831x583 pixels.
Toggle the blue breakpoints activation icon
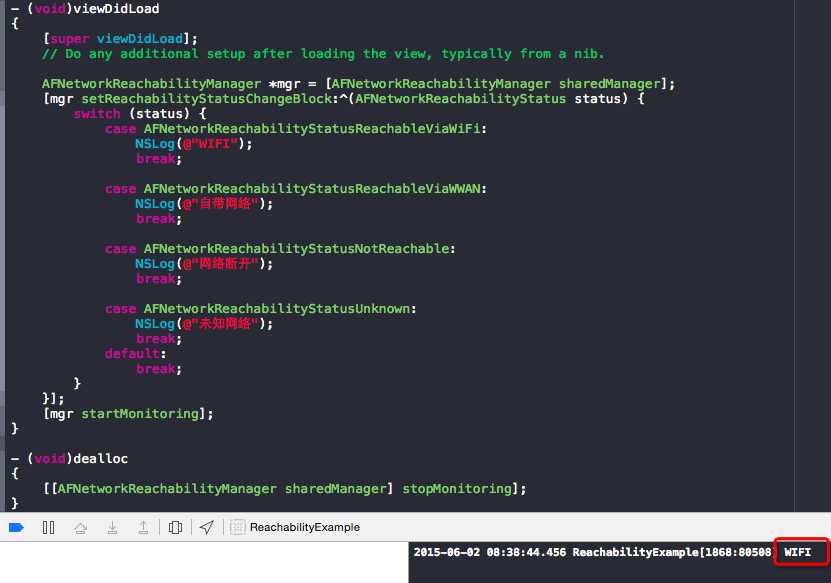tap(16, 527)
